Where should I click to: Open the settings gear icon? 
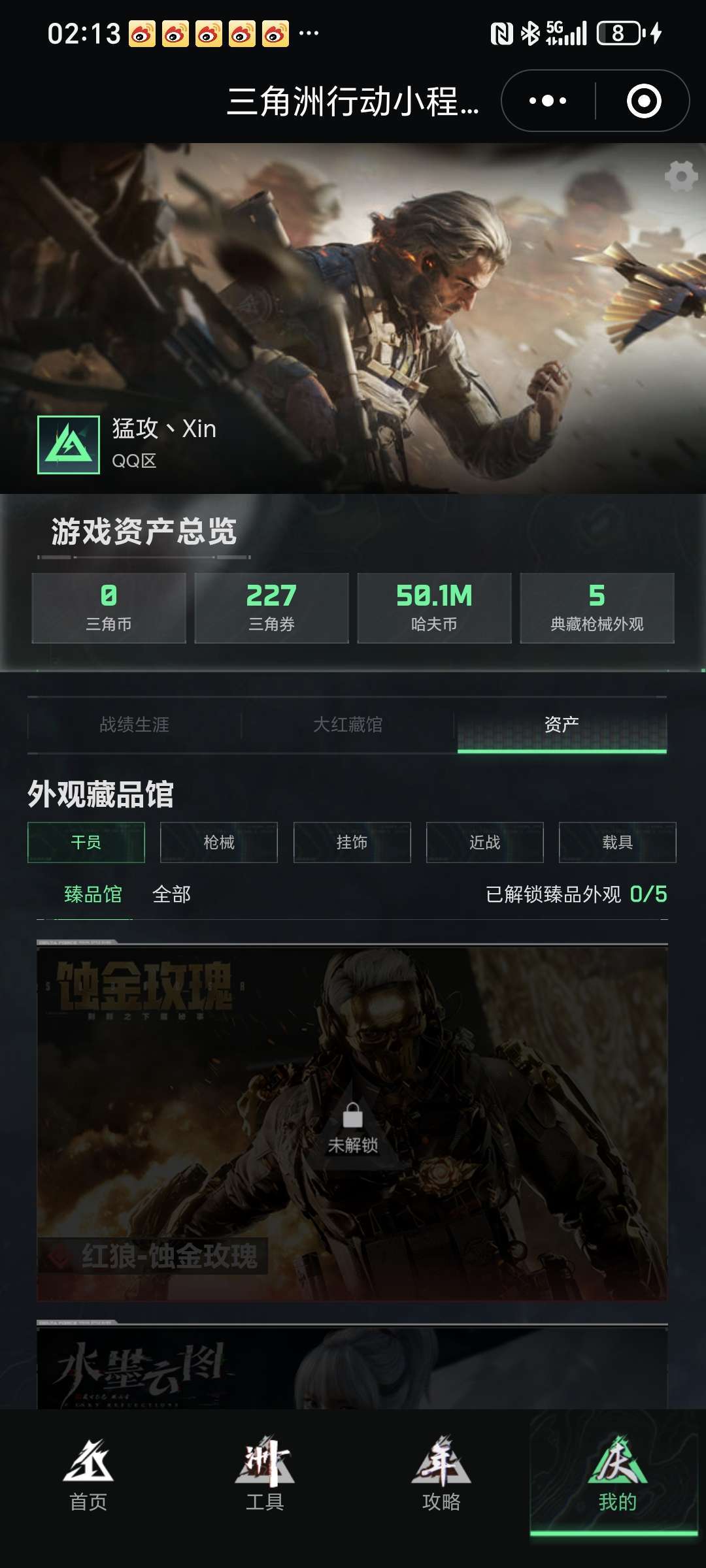pos(681,176)
